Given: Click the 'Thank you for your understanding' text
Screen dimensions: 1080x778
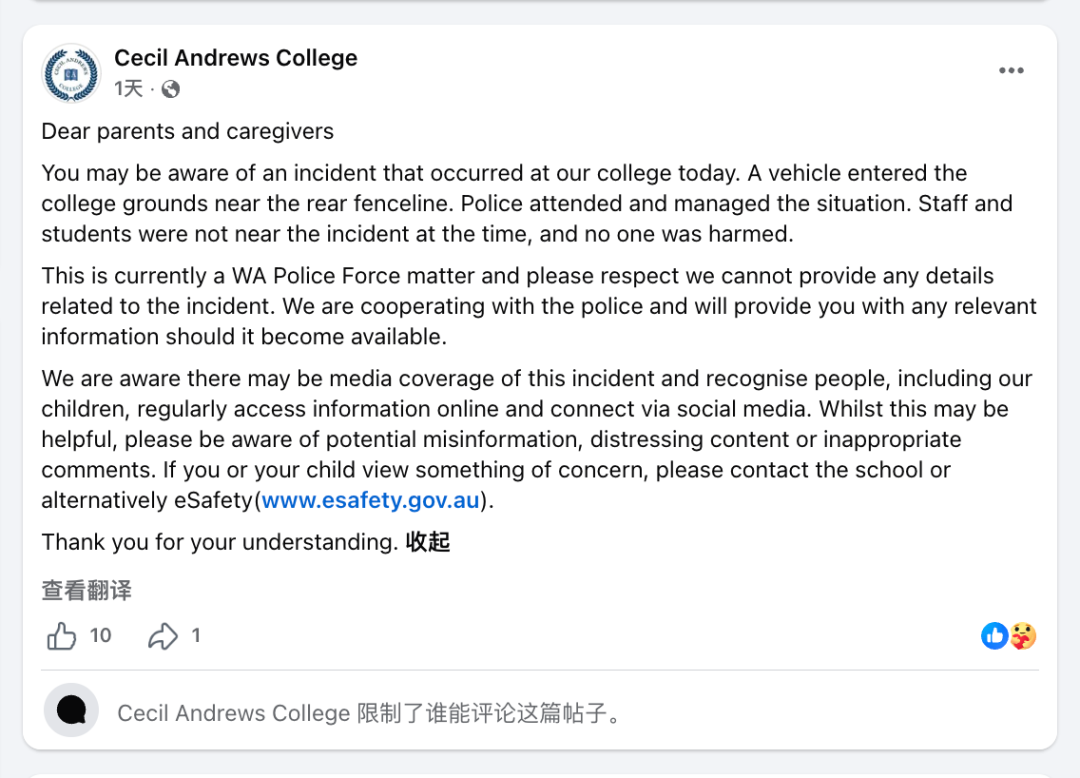Looking at the screenshot, I should click(220, 542).
